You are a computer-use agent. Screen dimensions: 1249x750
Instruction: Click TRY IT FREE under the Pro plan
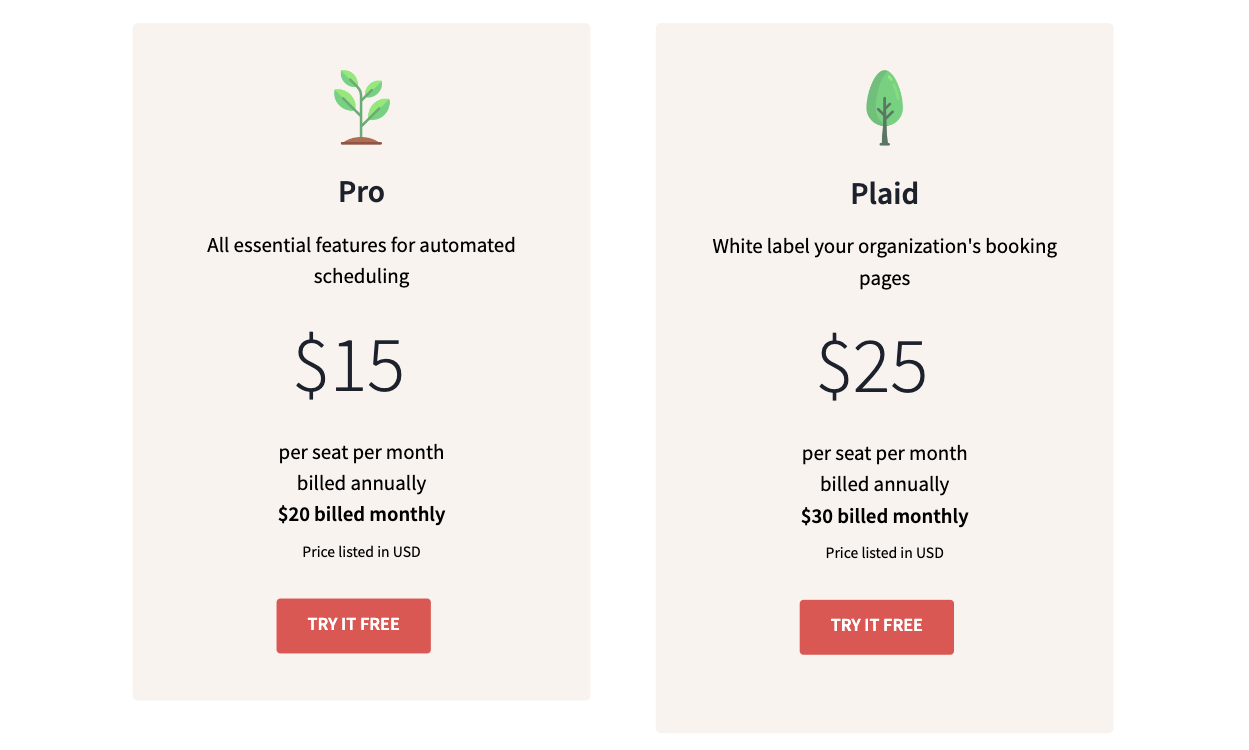click(x=353, y=625)
